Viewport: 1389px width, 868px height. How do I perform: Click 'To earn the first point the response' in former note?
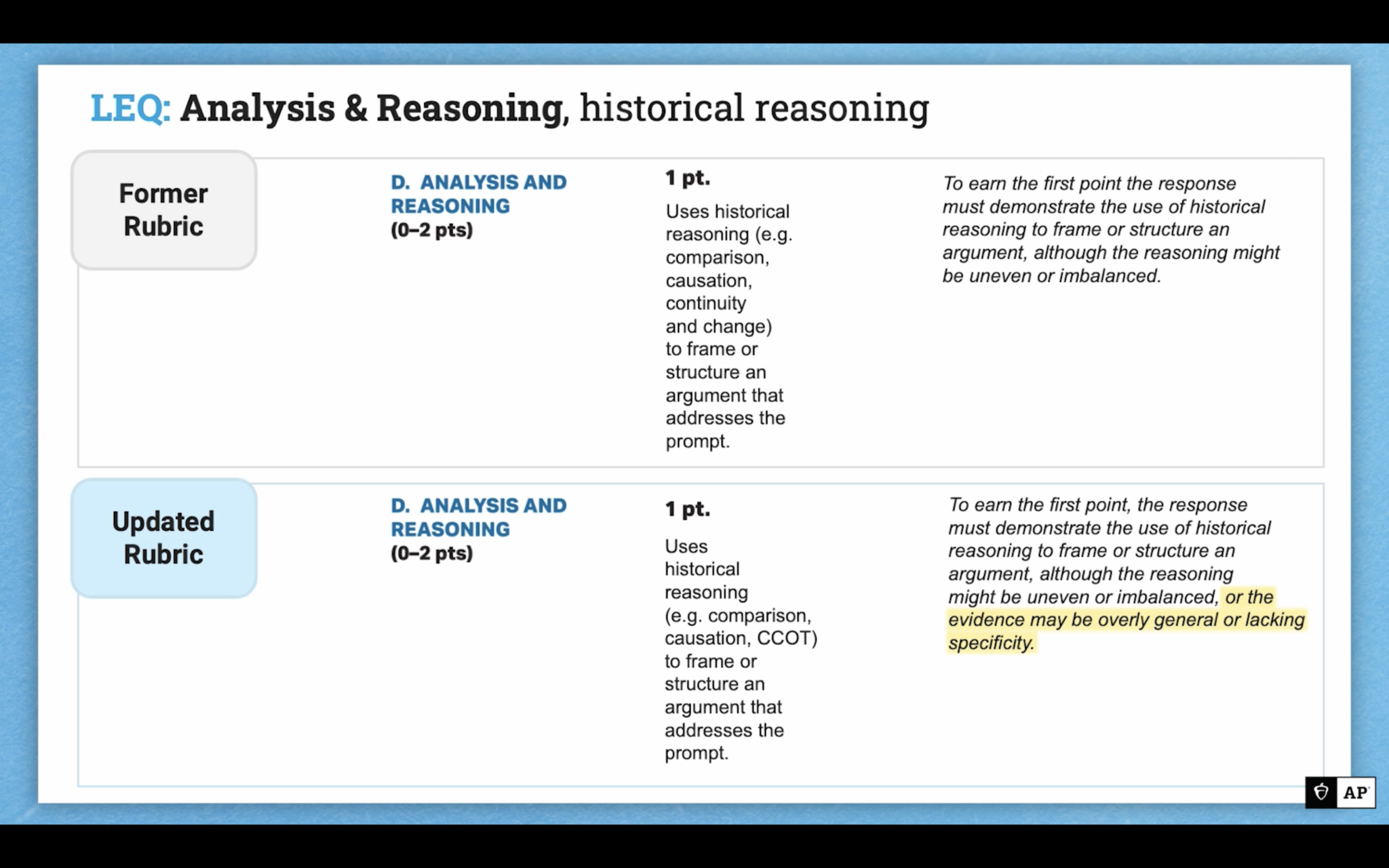coord(1089,184)
